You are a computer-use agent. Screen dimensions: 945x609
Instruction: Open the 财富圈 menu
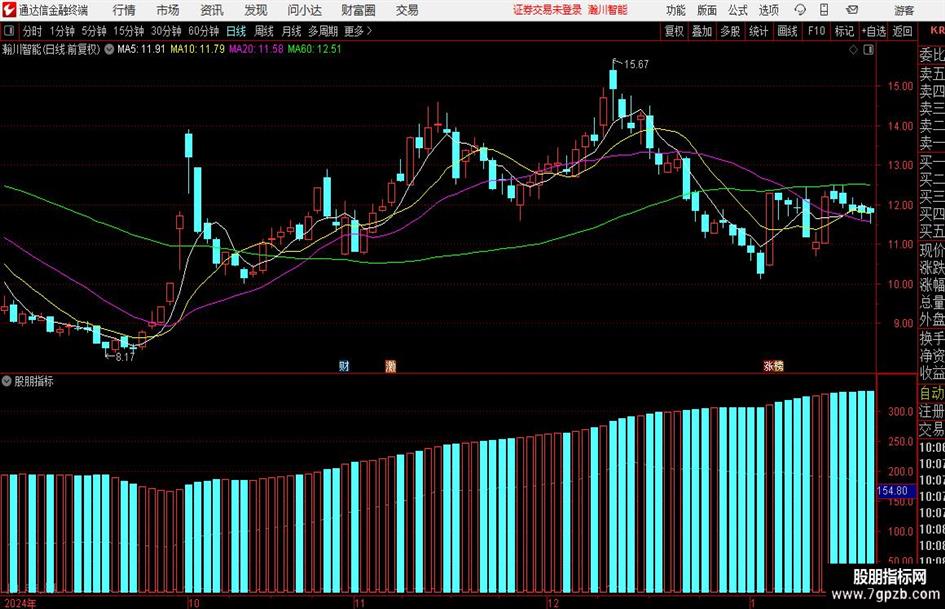point(358,10)
